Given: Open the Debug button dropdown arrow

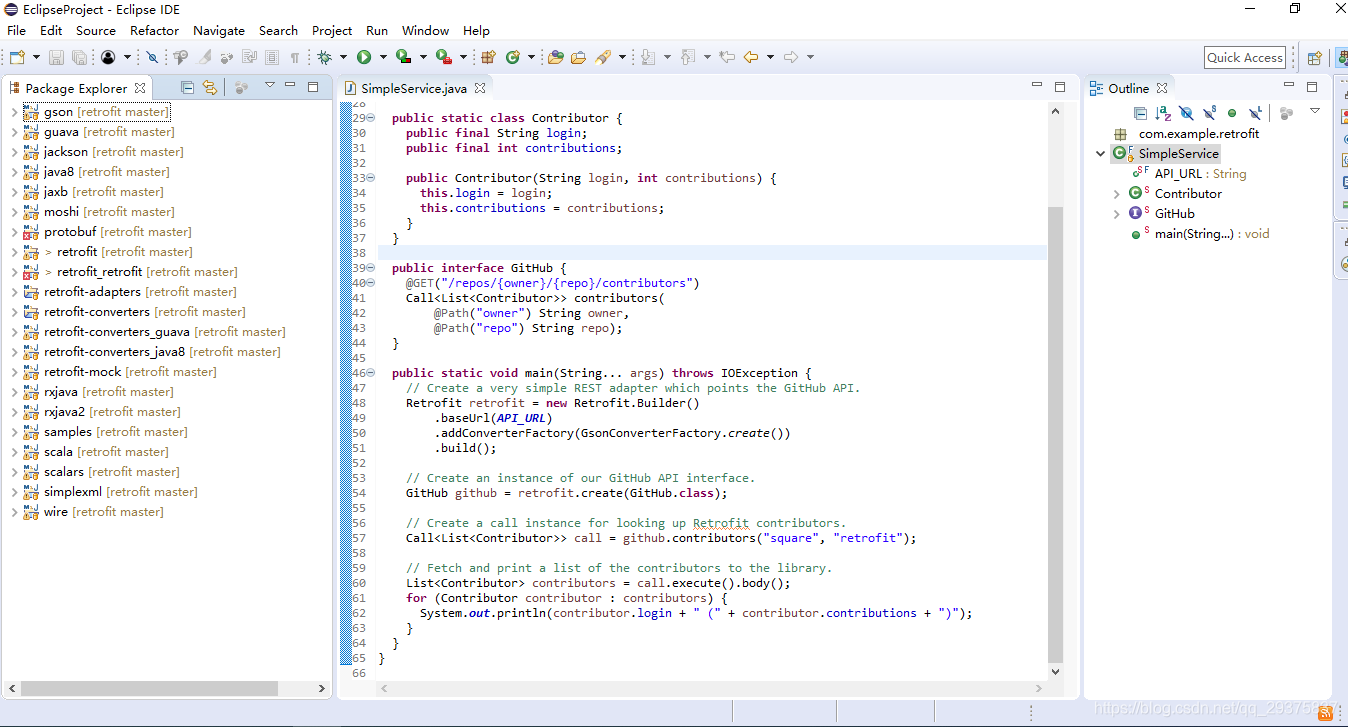Looking at the screenshot, I should 343,57.
